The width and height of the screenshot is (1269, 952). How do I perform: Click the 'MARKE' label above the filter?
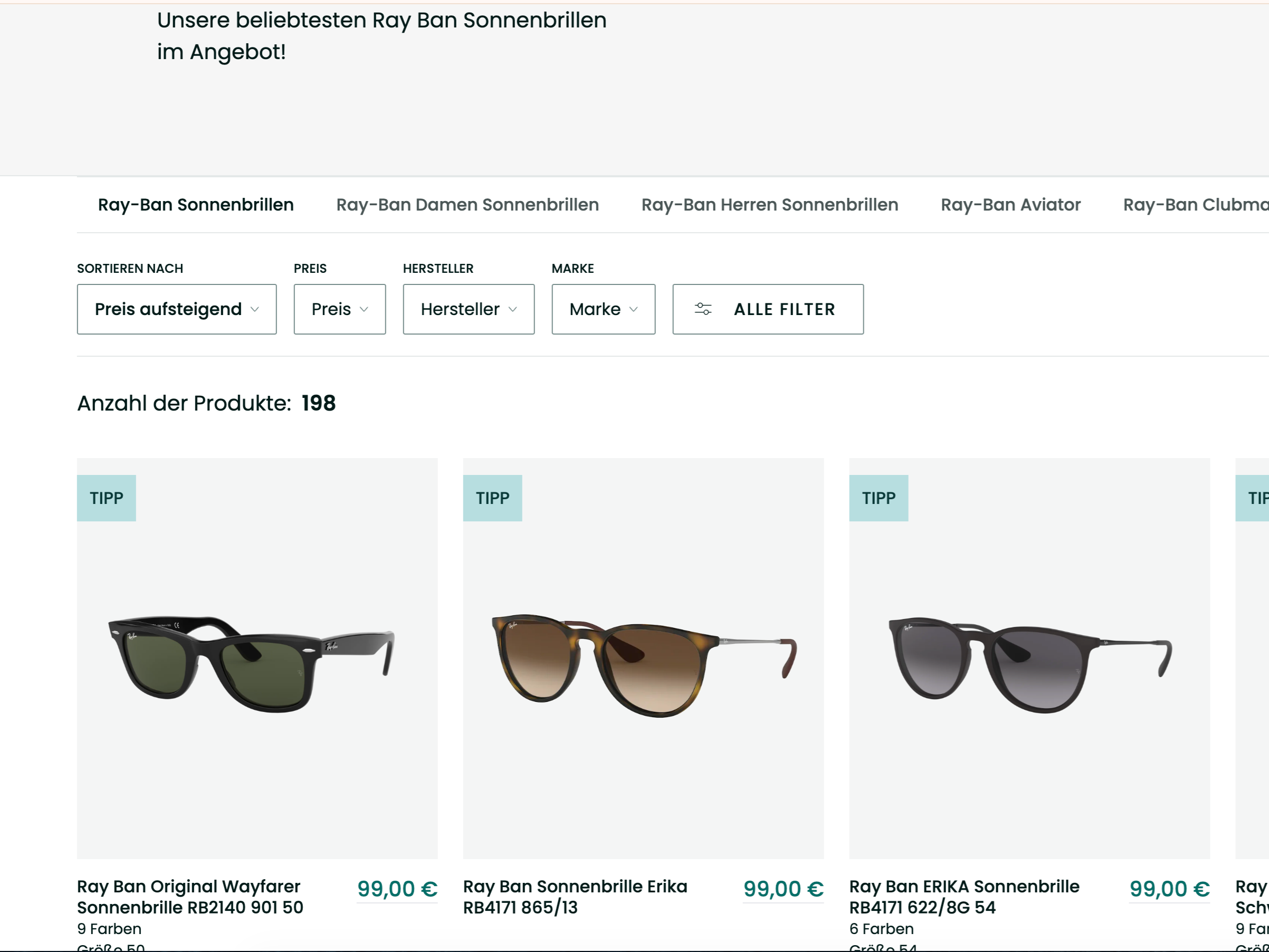pos(573,269)
